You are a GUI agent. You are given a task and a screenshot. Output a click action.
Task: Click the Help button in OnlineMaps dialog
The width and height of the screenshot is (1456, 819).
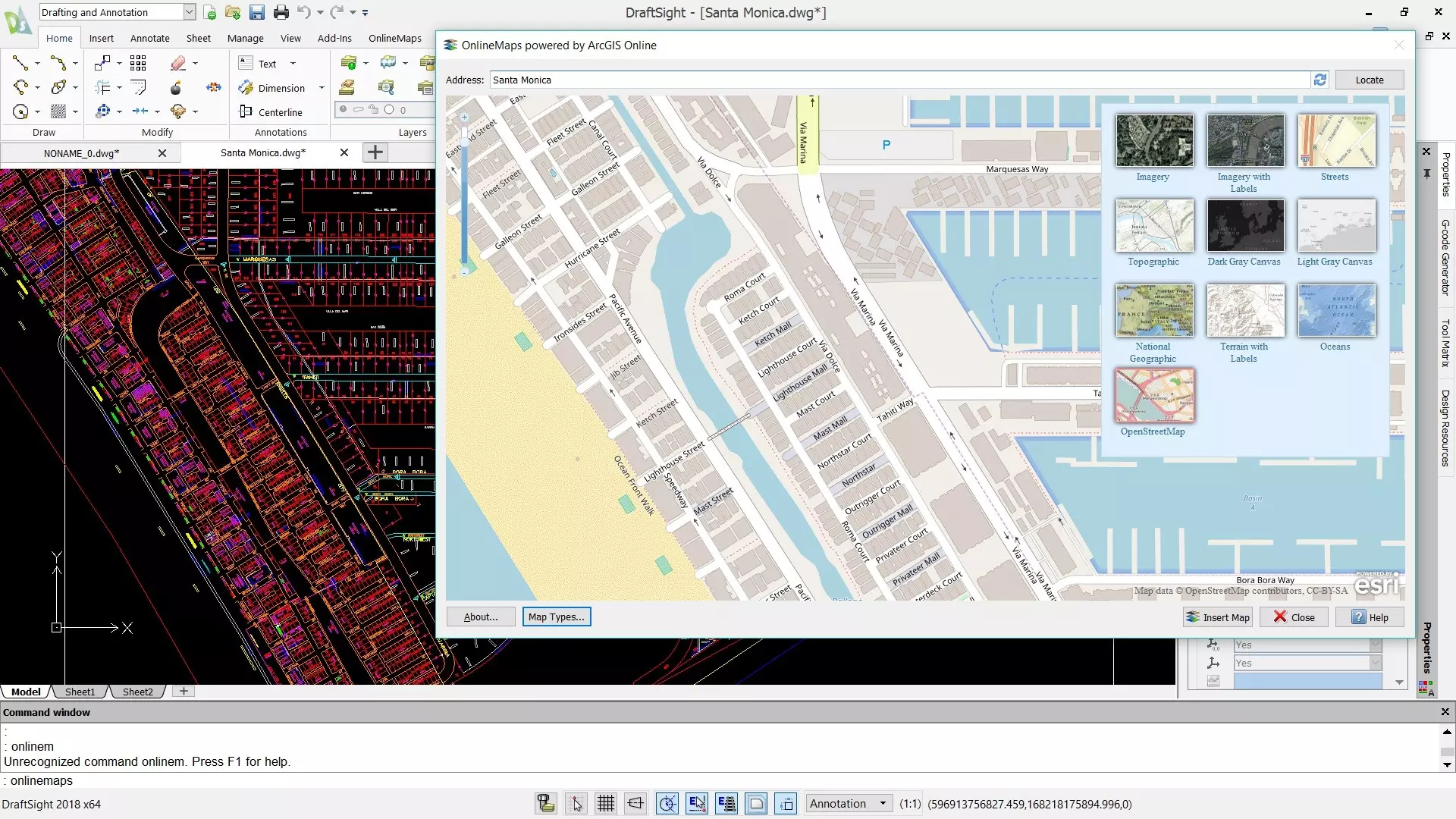tap(1370, 617)
